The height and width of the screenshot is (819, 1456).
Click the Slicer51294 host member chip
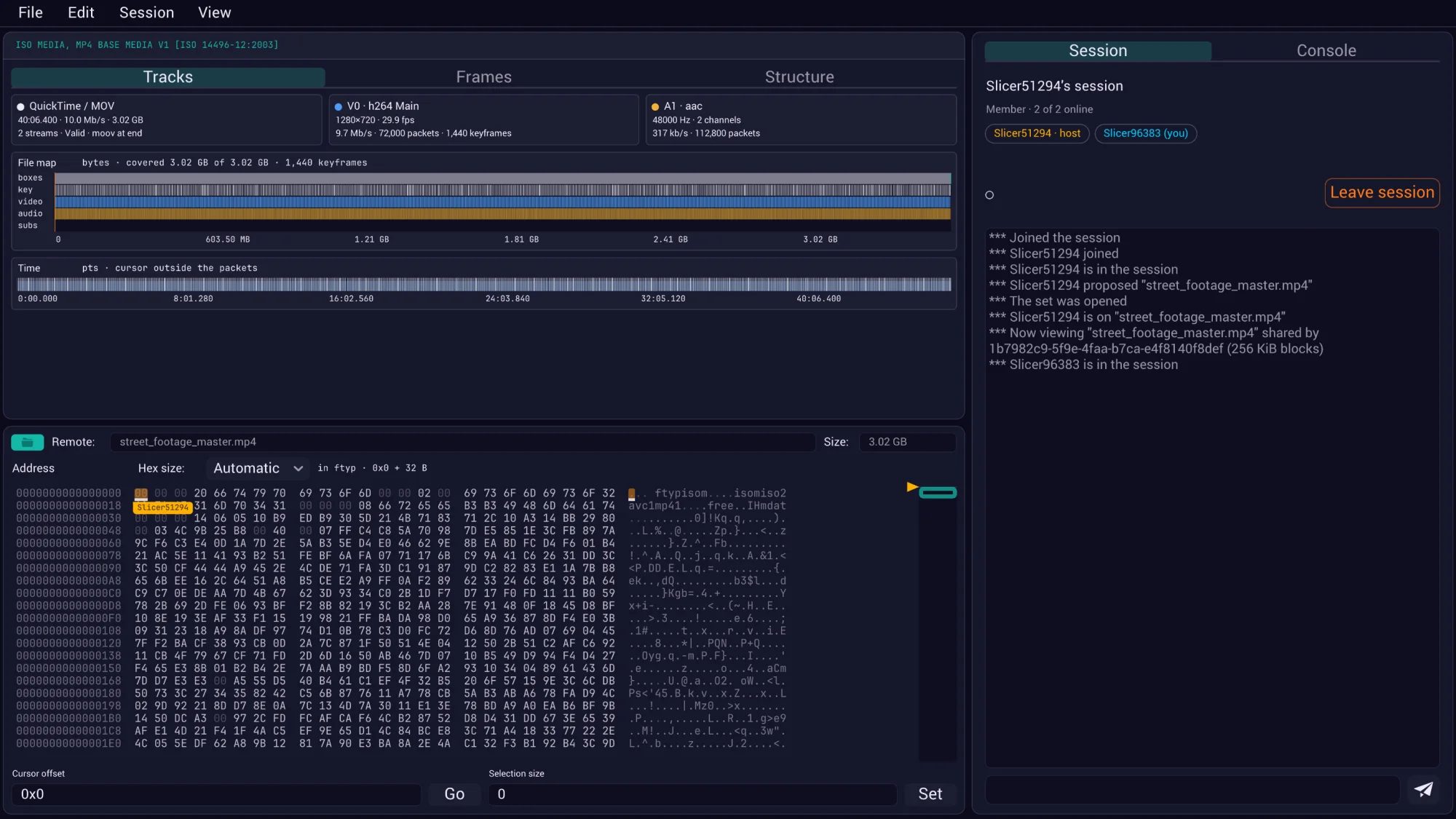[x=1037, y=133]
